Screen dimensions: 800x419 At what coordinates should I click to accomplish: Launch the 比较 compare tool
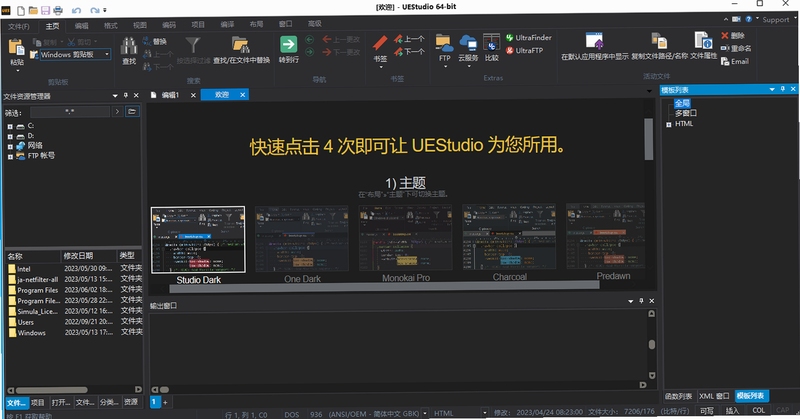(x=491, y=43)
